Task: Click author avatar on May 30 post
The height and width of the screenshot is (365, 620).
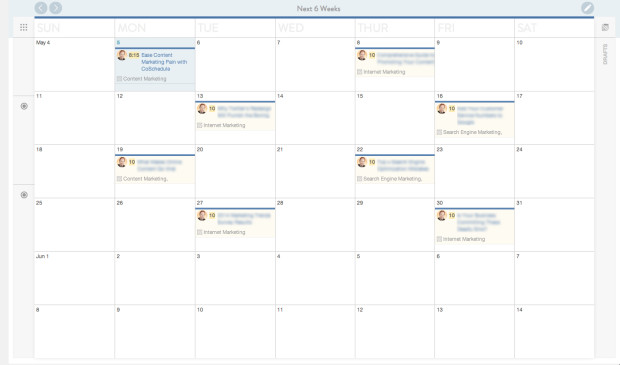Action: [442, 215]
